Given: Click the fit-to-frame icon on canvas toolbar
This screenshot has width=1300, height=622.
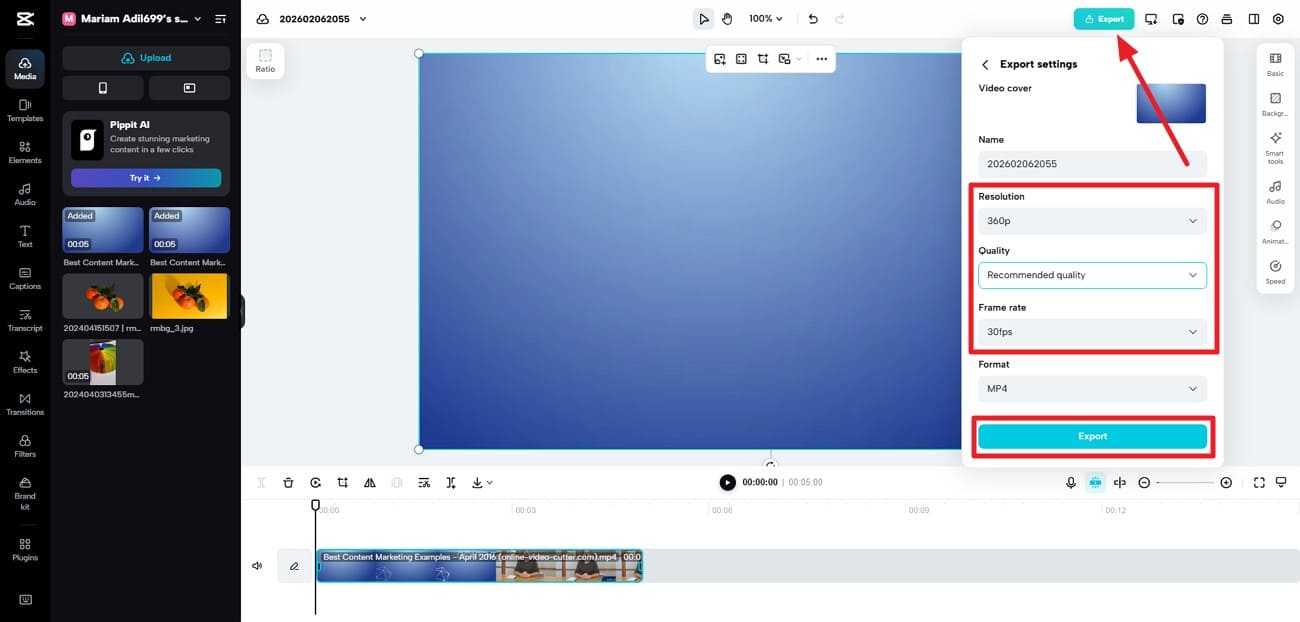Looking at the screenshot, I should point(741,59).
